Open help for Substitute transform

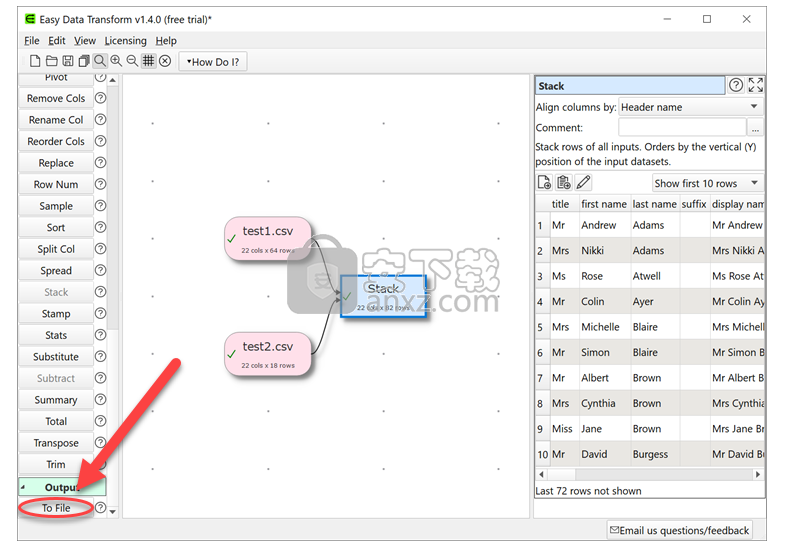[x=101, y=357]
